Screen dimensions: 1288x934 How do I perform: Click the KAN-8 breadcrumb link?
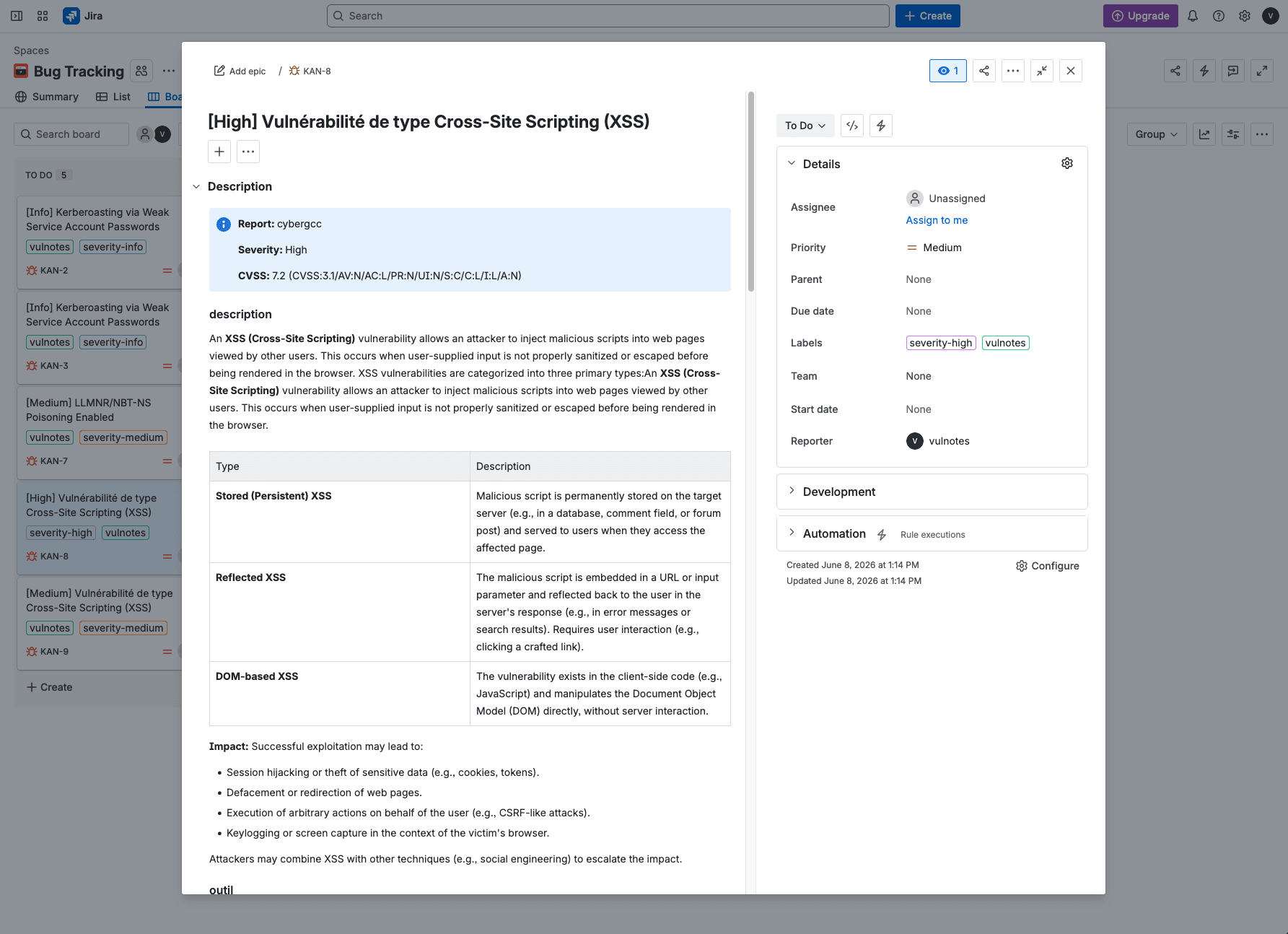[317, 71]
